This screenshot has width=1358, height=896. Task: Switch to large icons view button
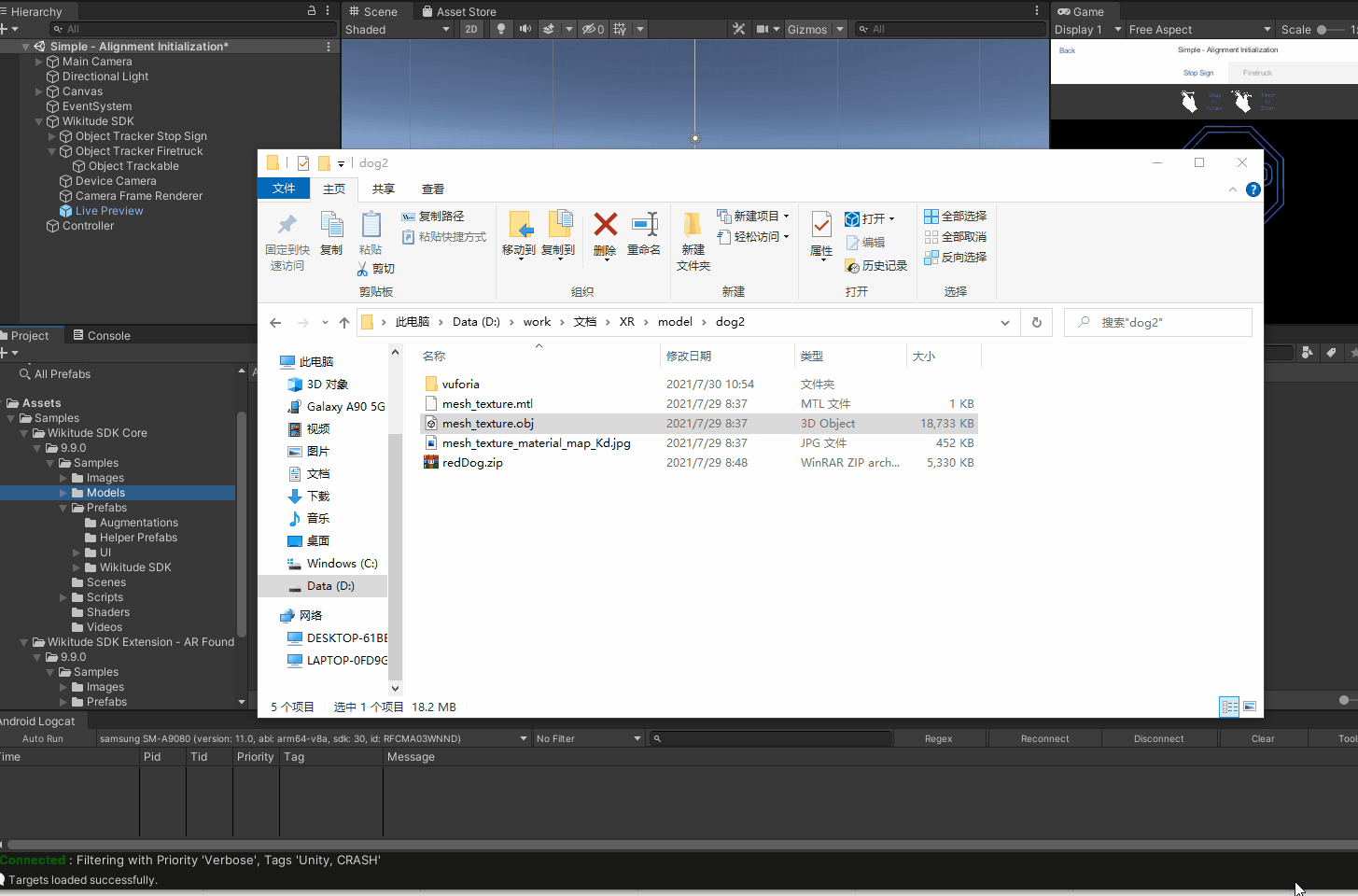tap(1250, 707)
